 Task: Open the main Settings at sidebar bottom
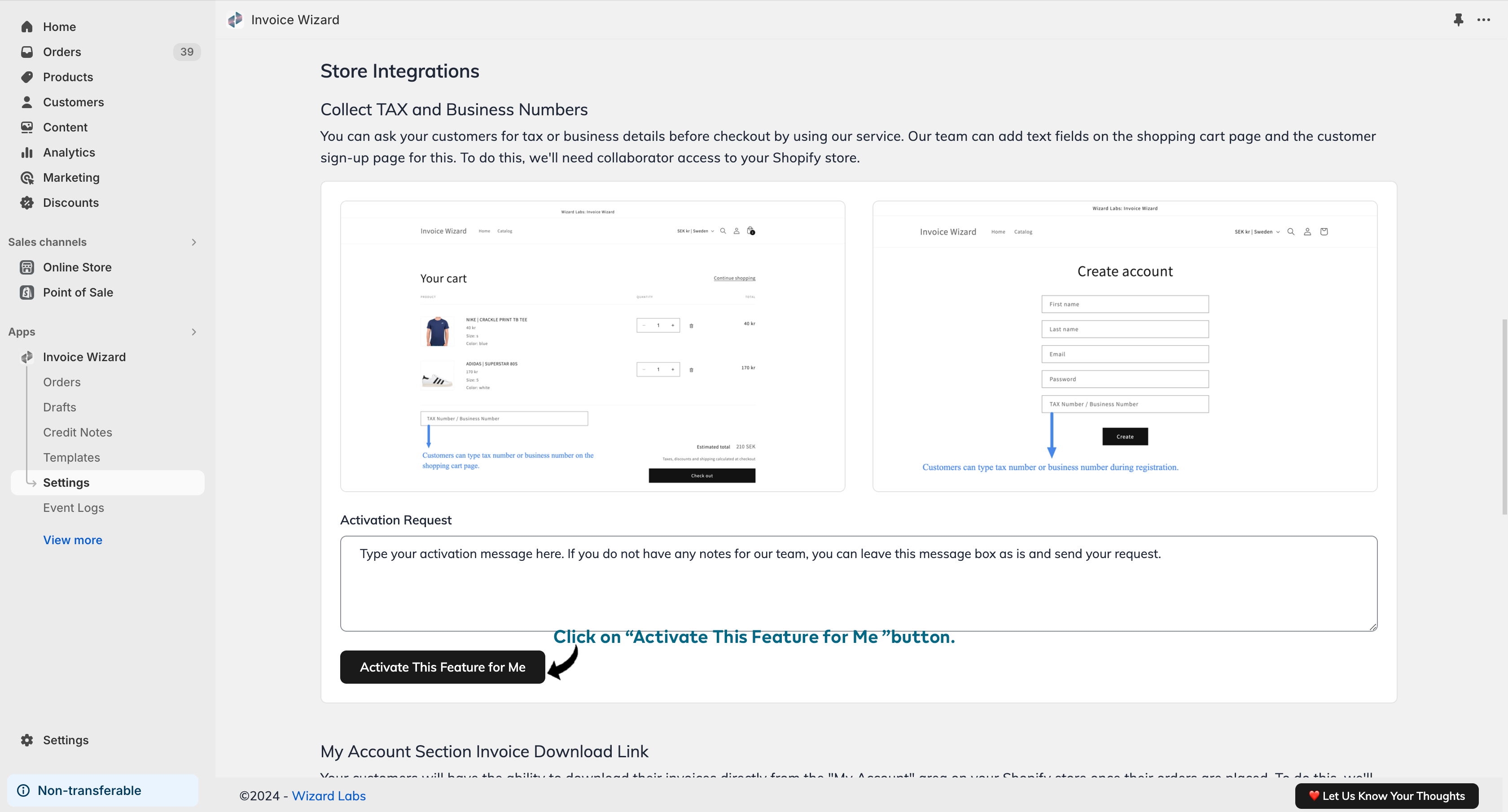pos(66,740)
